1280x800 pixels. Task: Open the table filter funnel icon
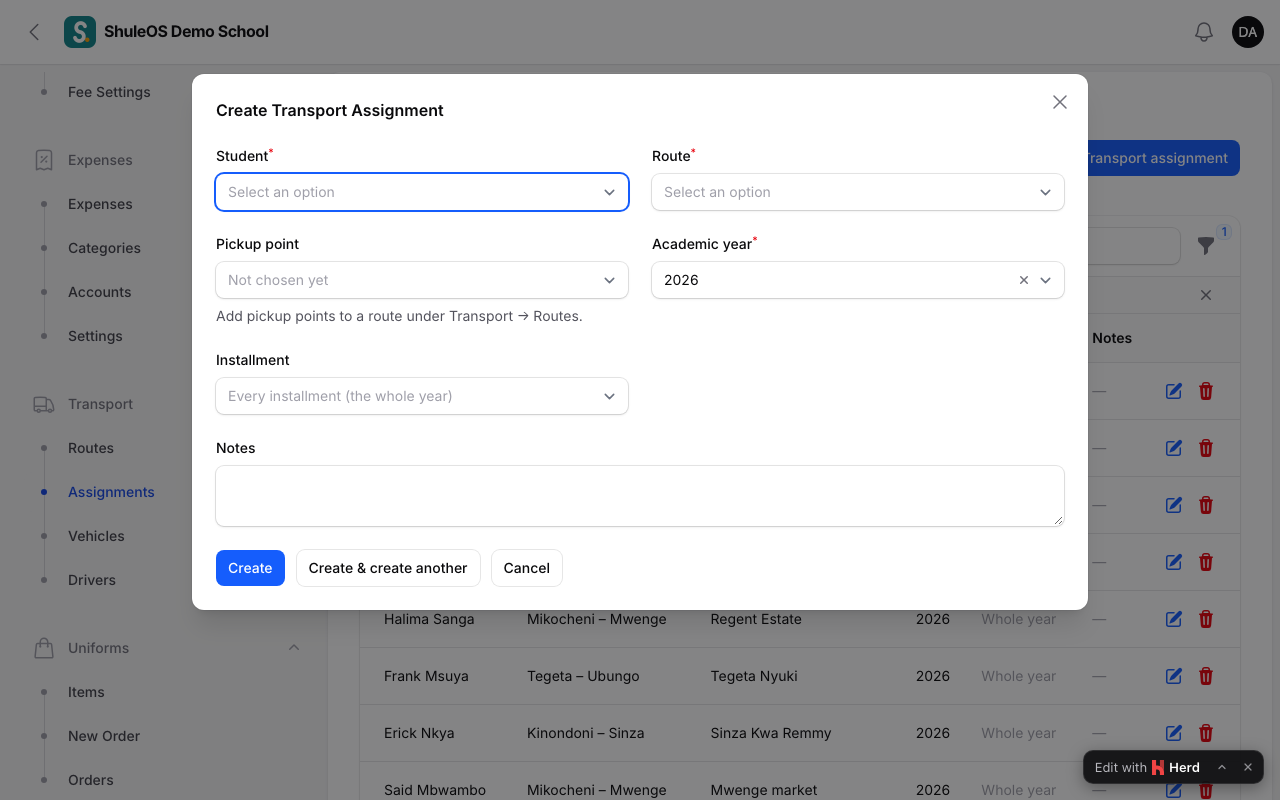[1206, 246]
